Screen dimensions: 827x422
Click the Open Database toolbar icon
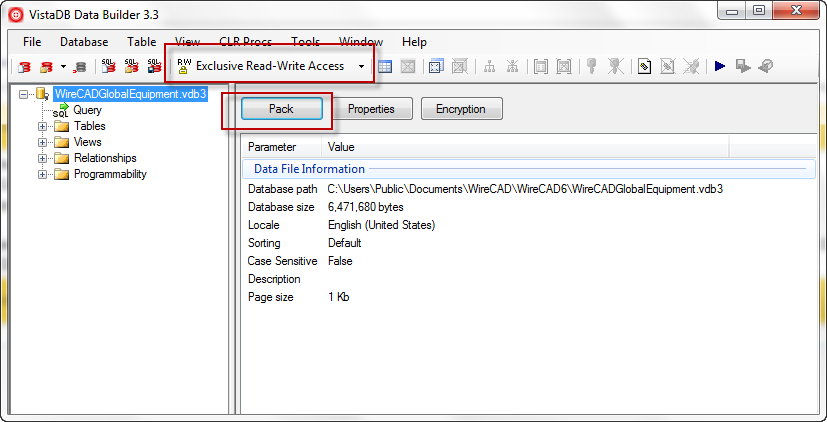pos(46,66)
